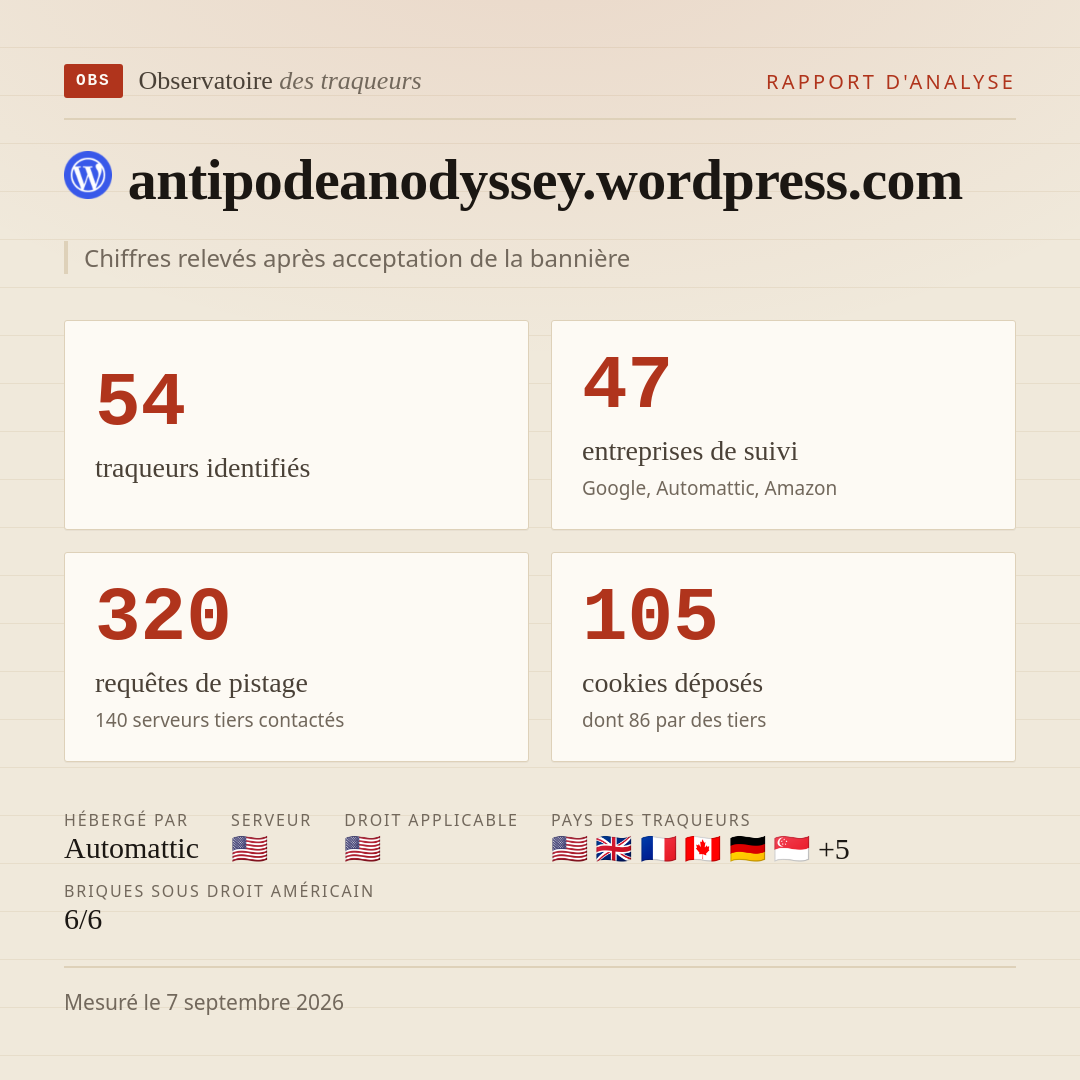Click the Google, Automattic, Amazon text

(x=709, y=488)
